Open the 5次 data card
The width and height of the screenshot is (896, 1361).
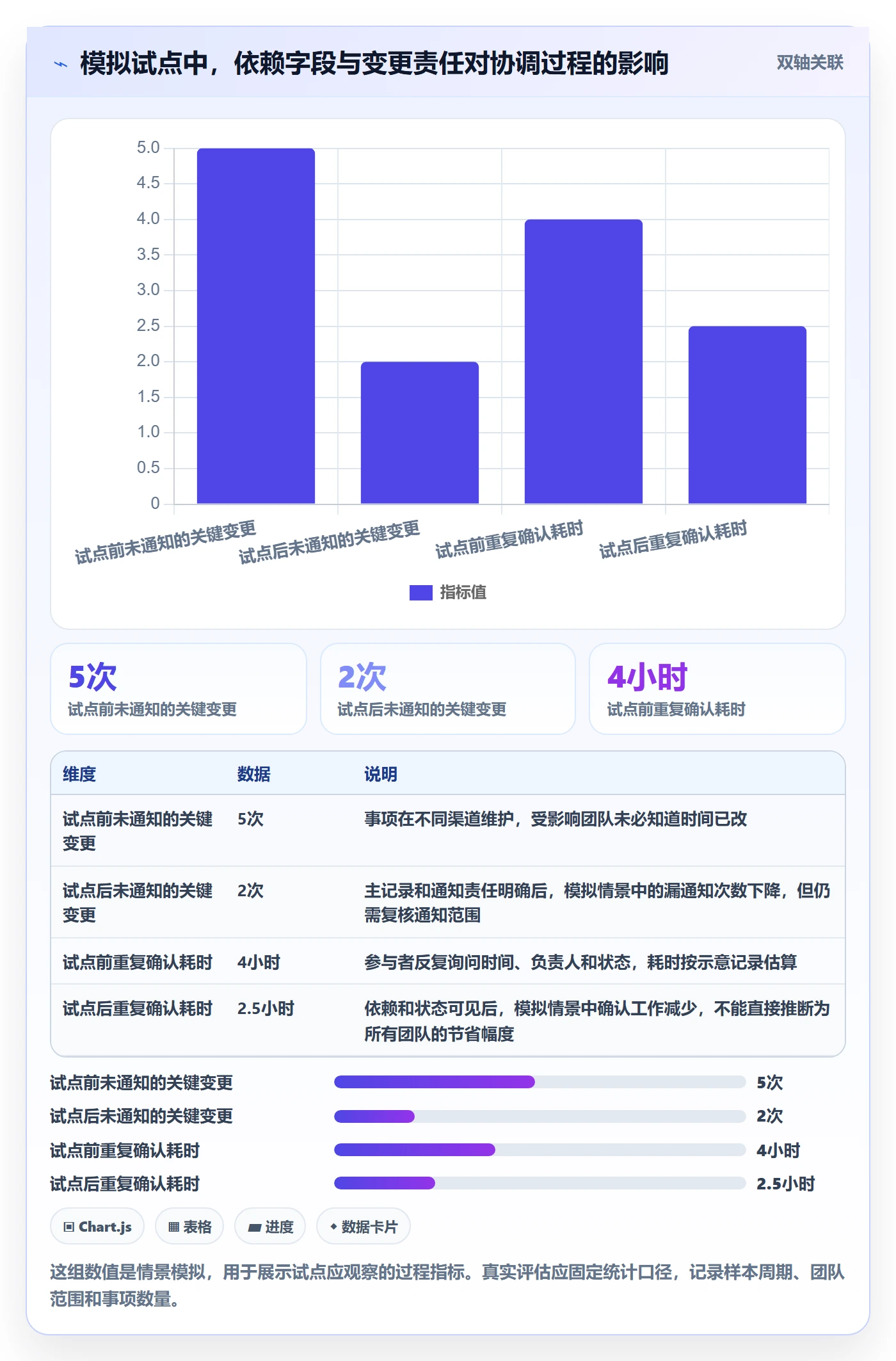[179, 689]
